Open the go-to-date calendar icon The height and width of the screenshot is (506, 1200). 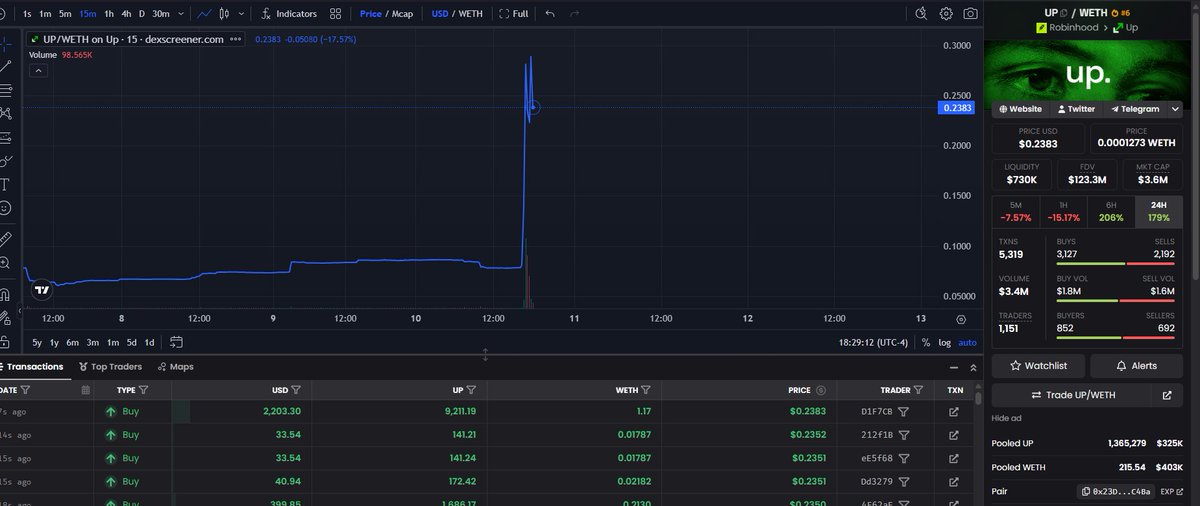[176, 342]
